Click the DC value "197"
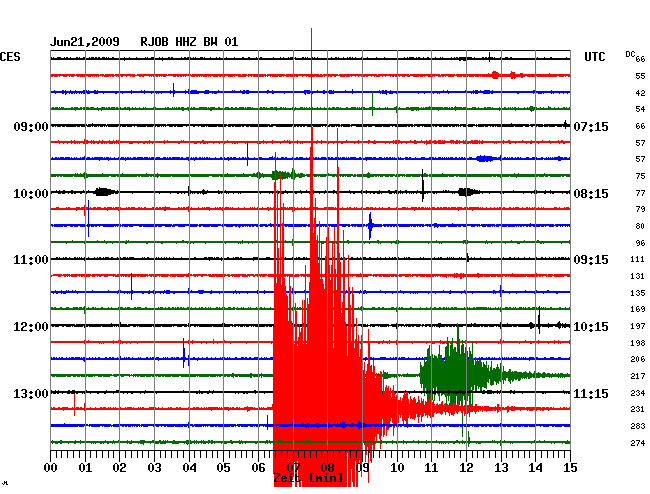This screenshot has height=494, width=650. 638,326
